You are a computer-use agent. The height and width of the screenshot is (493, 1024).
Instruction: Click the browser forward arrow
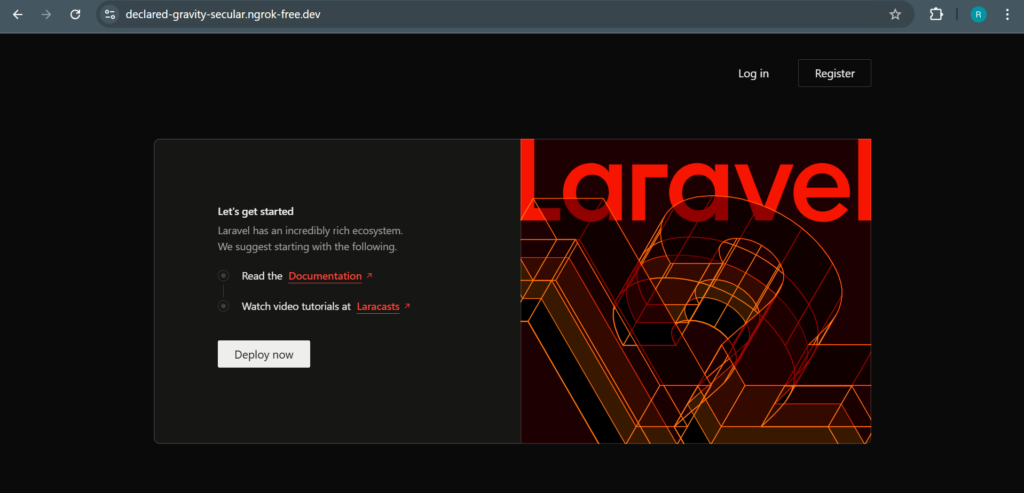[46, 14]
